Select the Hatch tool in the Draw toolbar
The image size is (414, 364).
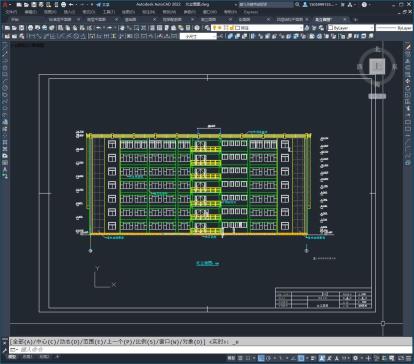[5, 142]
